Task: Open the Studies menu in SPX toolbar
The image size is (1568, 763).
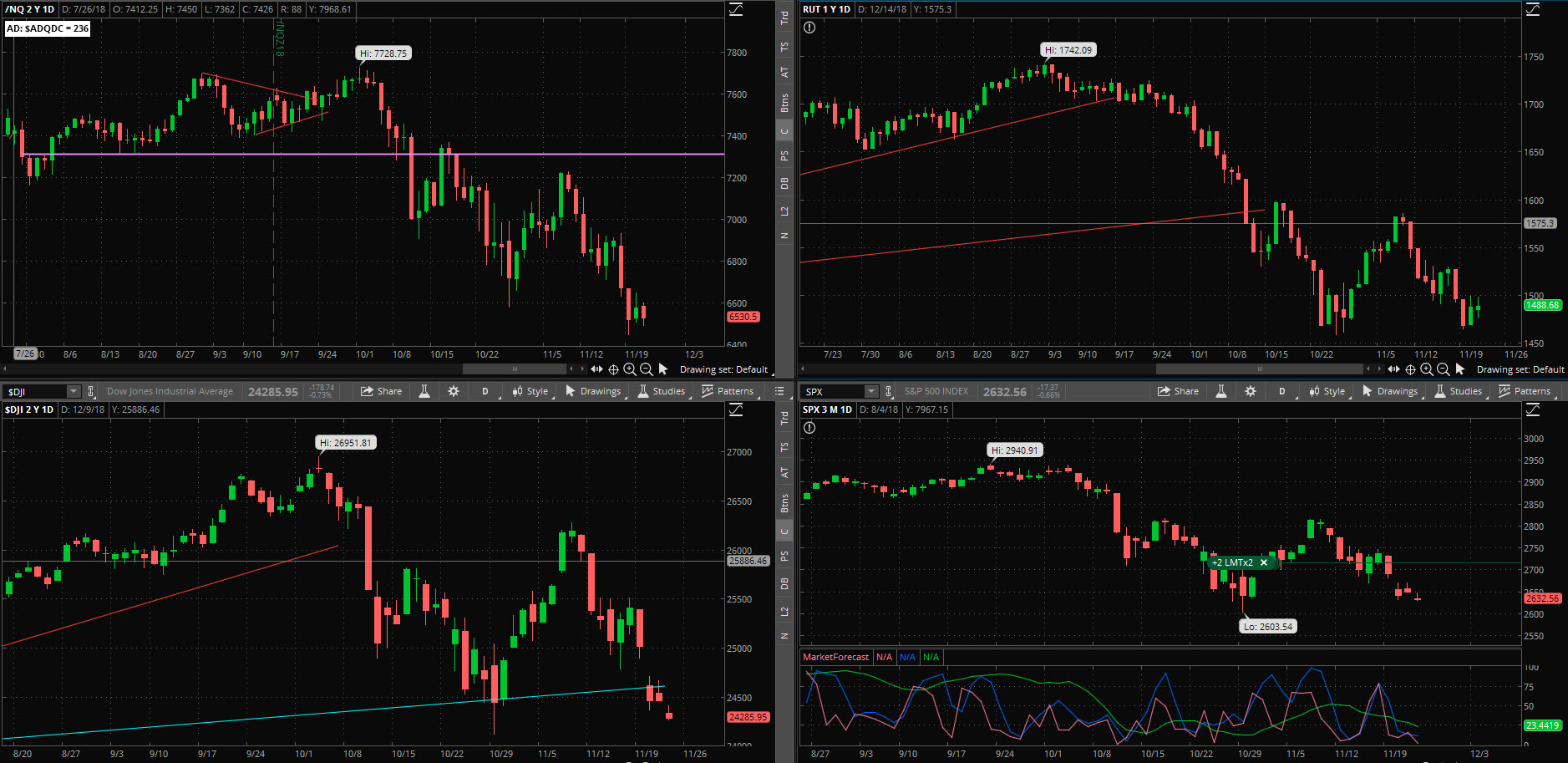Action: [1459, 391]
